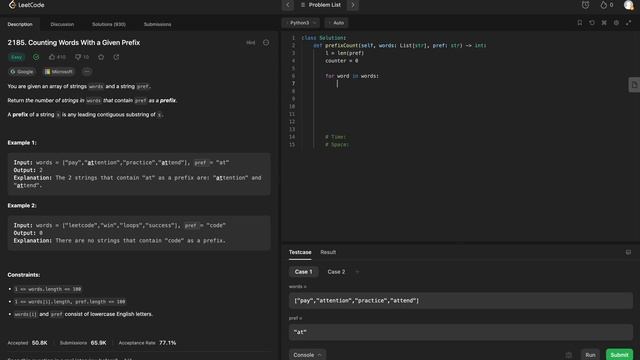Run the code
This screenshot has width=640, height=360.
[590, 355]
